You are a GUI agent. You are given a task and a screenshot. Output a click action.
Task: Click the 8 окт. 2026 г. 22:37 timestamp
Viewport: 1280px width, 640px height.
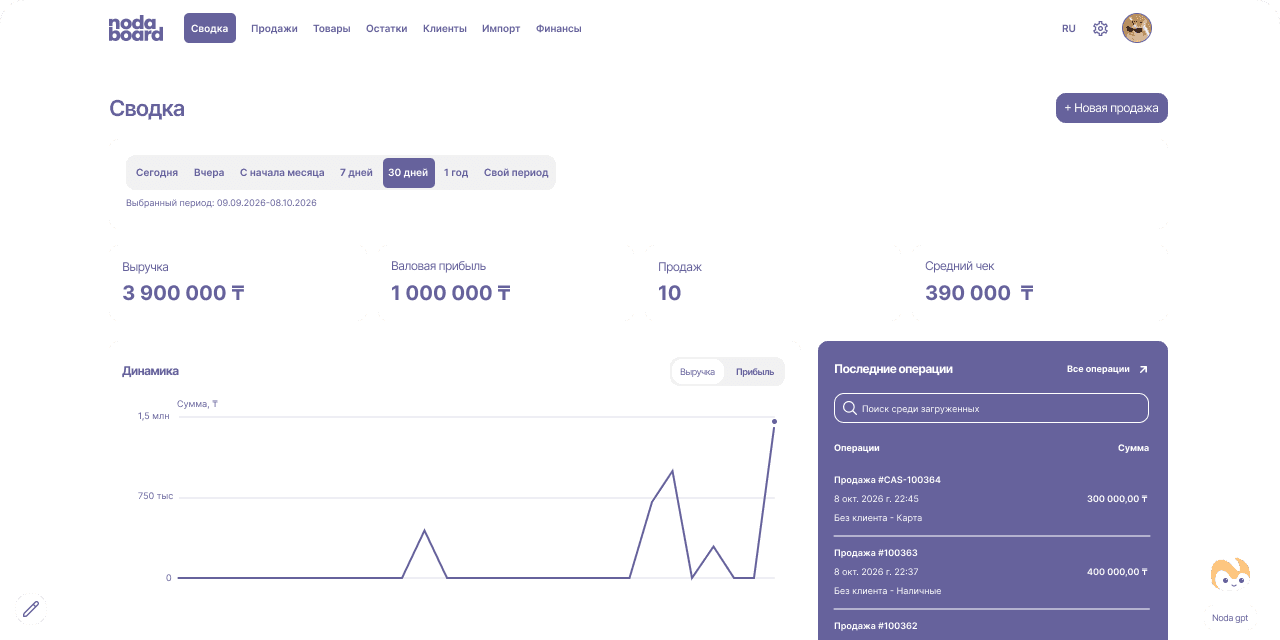pyautogui.click(x=876, y=572)
